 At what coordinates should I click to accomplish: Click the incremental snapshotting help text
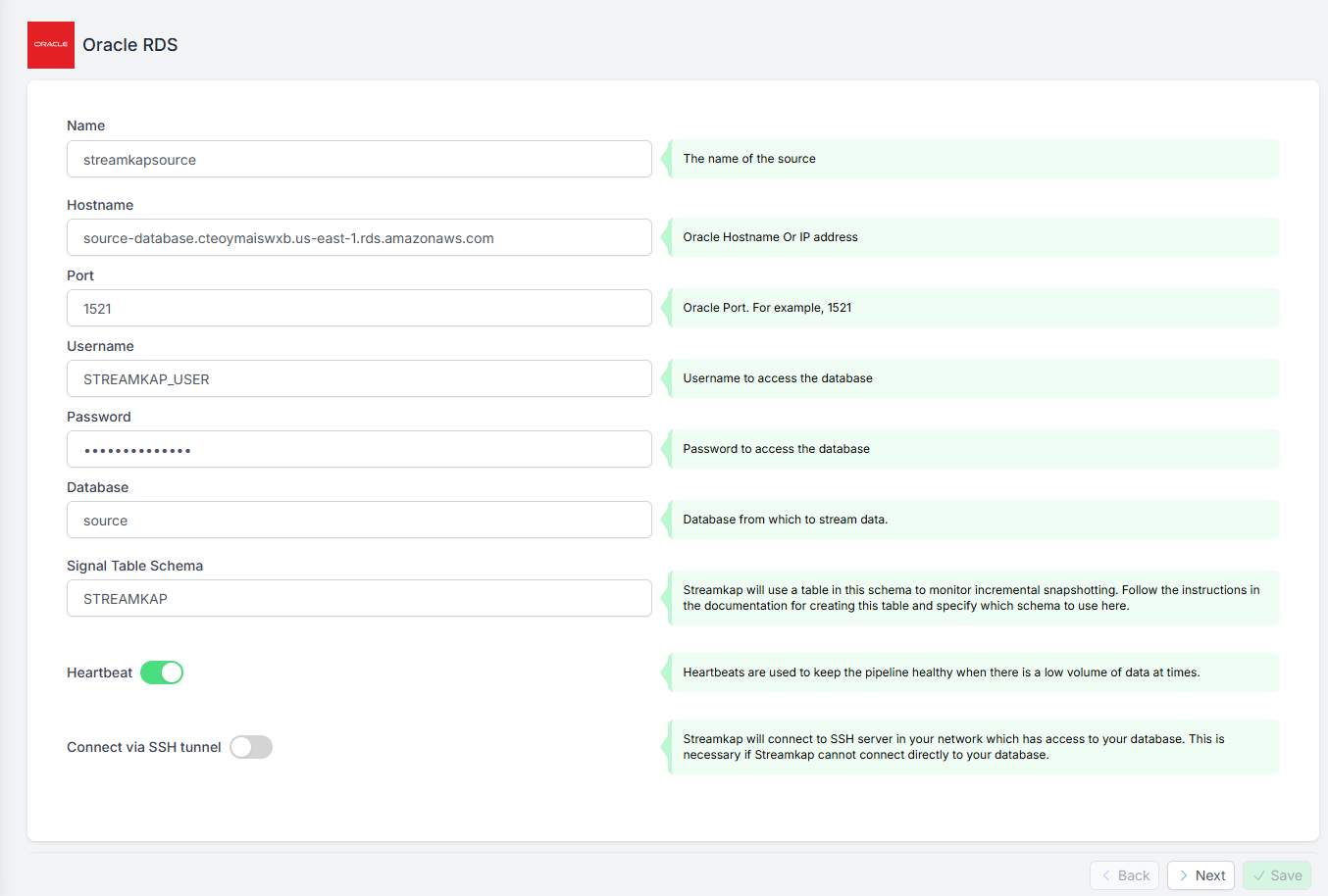coord(971,598)
